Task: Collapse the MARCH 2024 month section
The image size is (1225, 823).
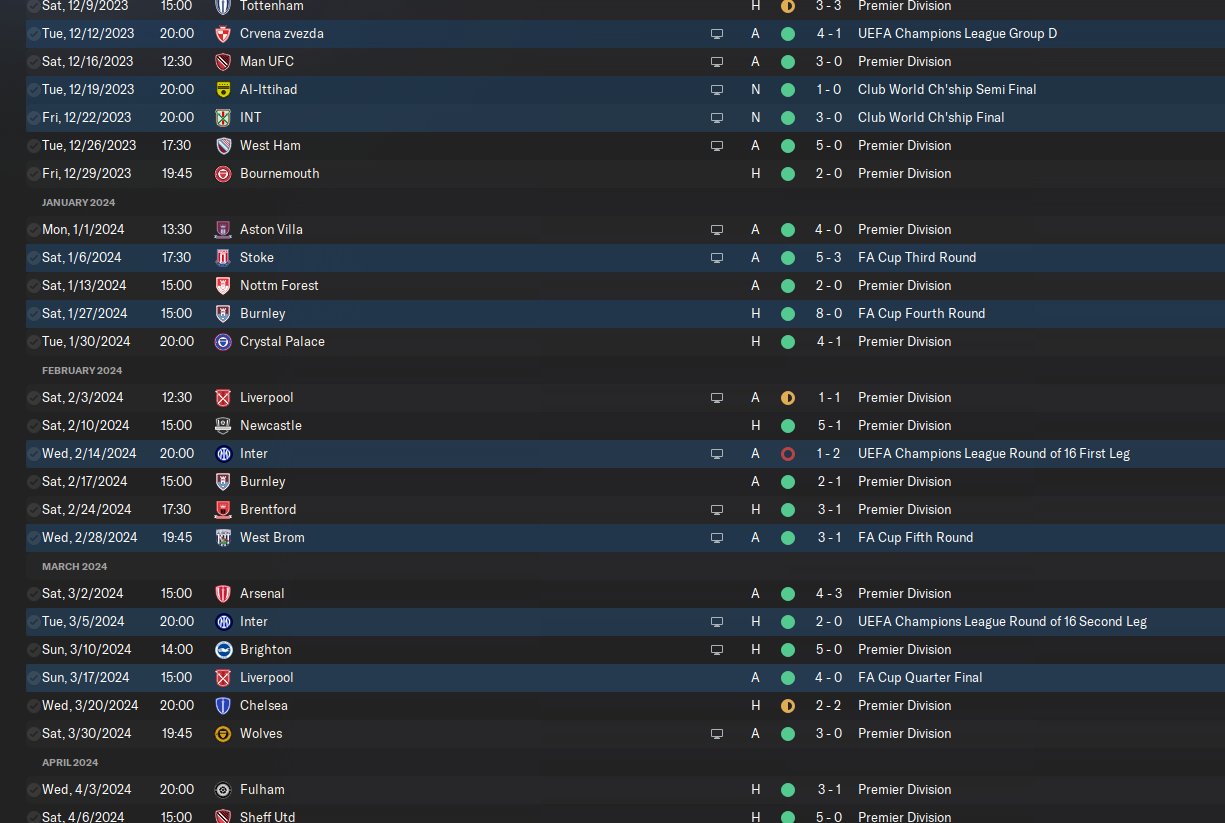Action: coord(75,567)
